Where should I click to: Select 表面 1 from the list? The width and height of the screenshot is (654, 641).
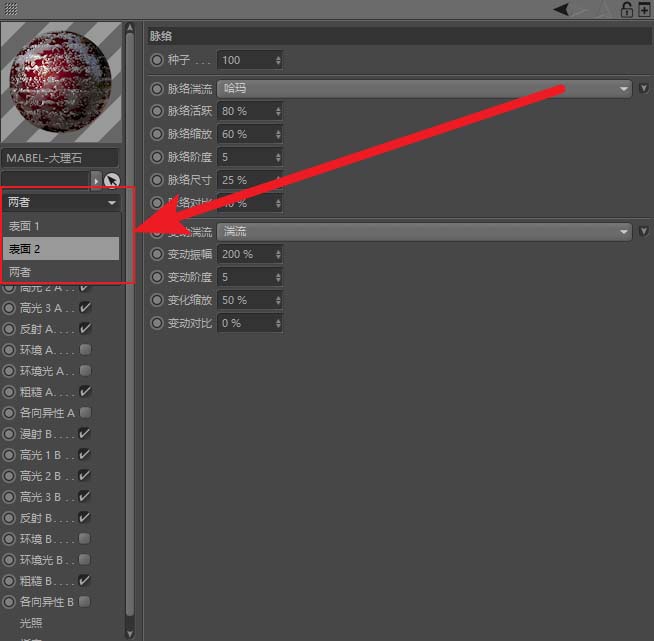tap(61, 226)
